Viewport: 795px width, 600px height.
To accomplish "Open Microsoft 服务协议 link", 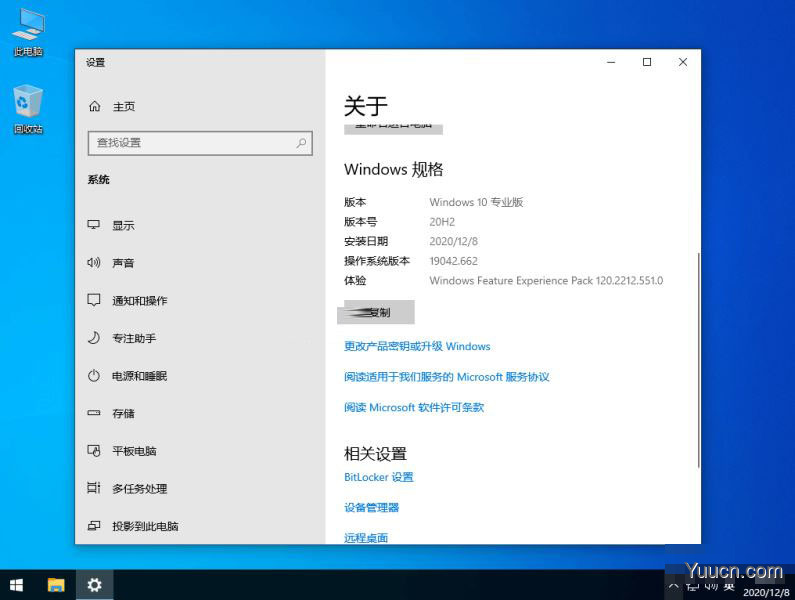I will [x=446, y=376].
